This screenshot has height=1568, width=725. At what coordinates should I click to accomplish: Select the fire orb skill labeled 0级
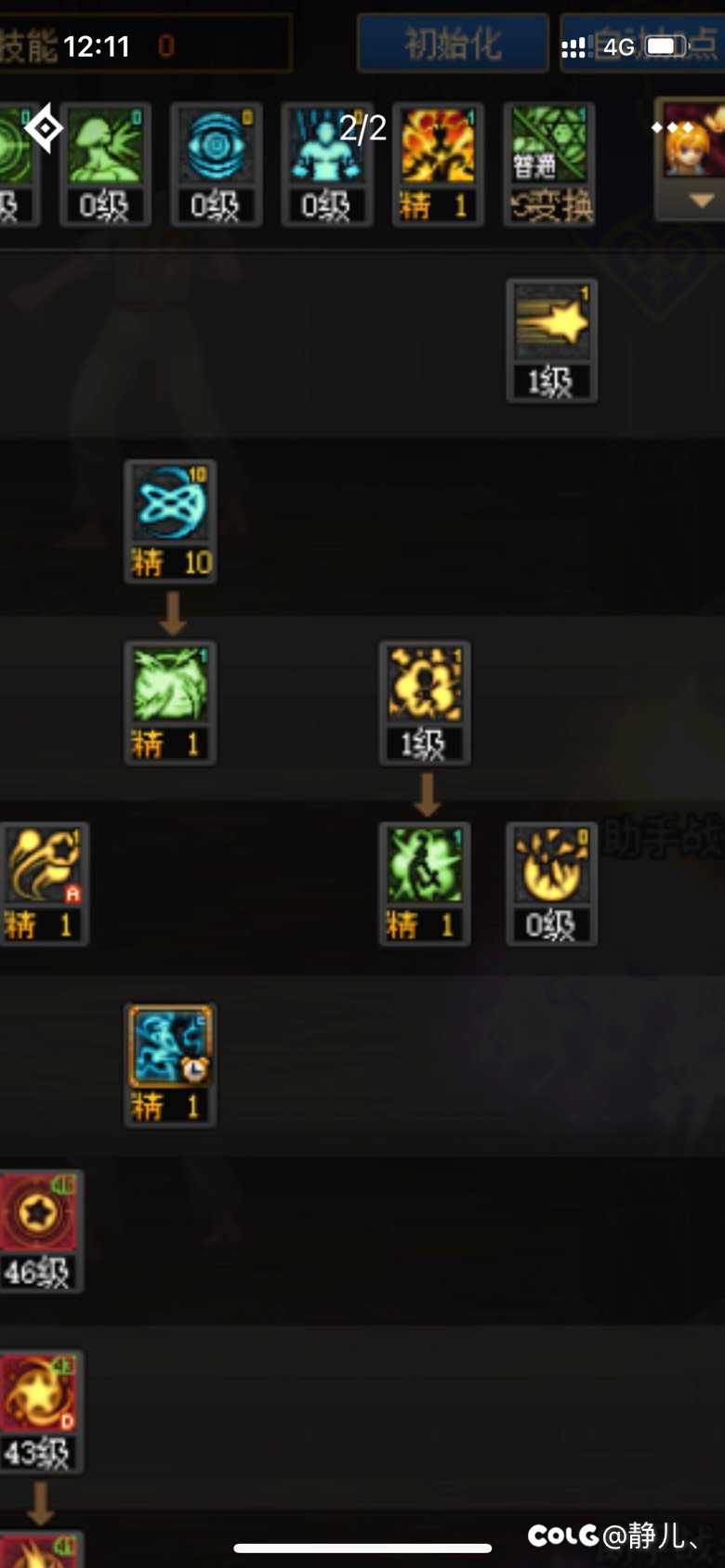552,883
